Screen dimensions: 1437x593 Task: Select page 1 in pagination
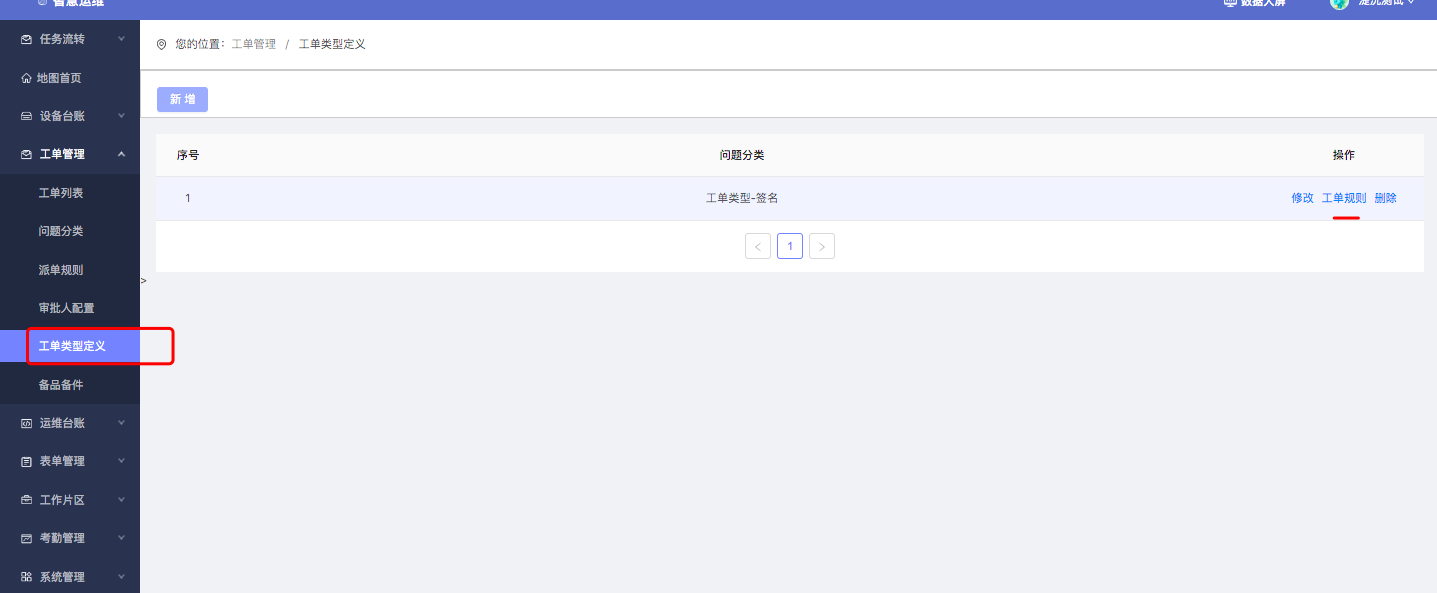[790, 246]
